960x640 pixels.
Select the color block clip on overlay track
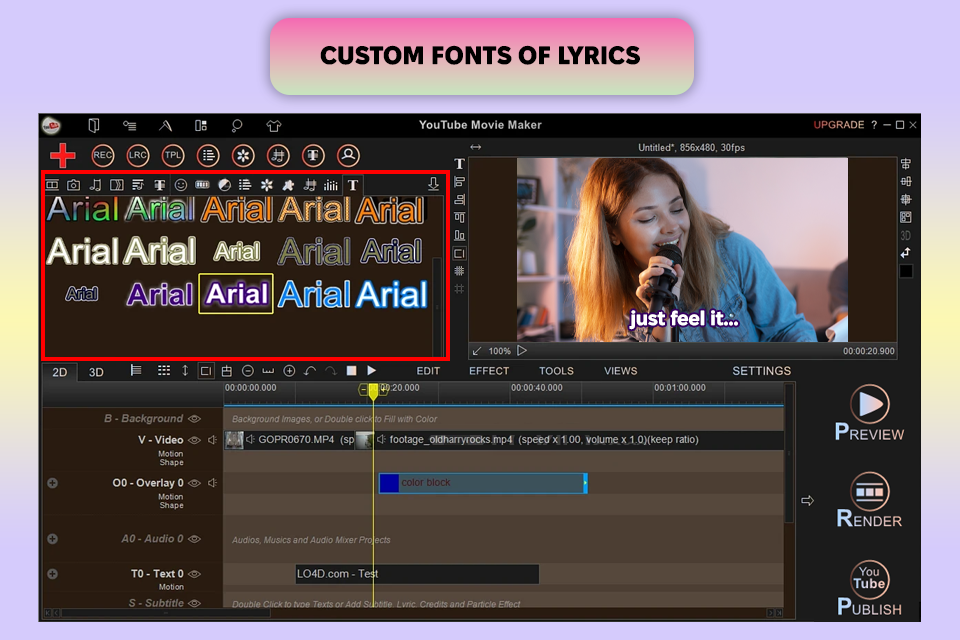coord(483,483)
